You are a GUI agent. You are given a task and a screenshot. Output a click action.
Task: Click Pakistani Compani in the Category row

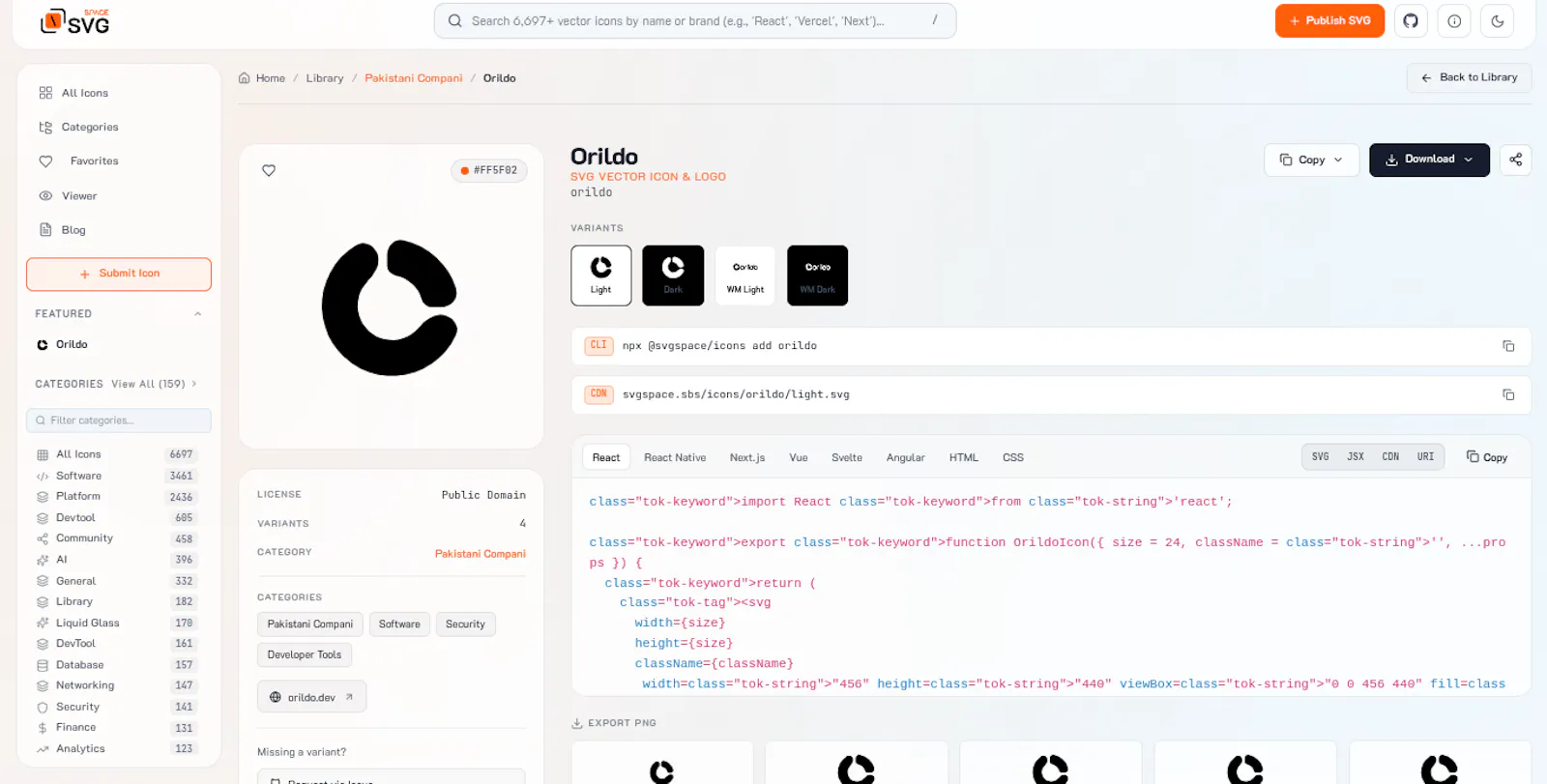coord(481,554)
